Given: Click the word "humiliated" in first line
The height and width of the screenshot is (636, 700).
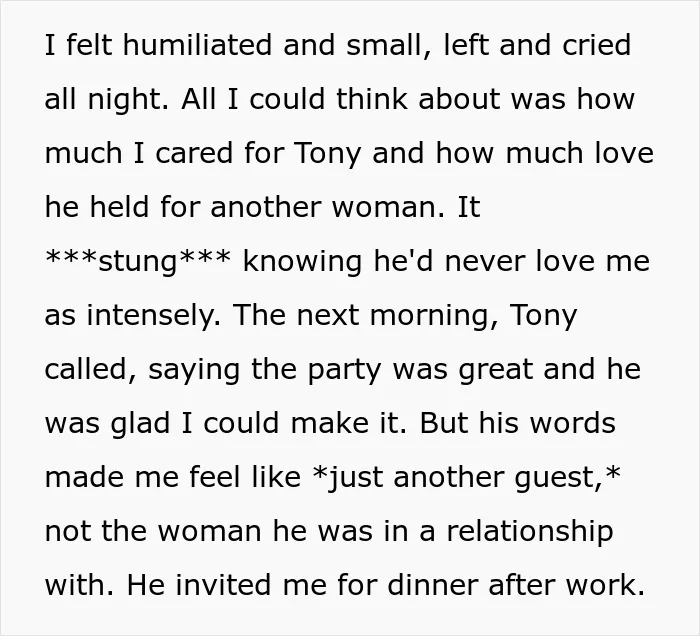Looking at the screenshot, I should (x=197, y=45).
